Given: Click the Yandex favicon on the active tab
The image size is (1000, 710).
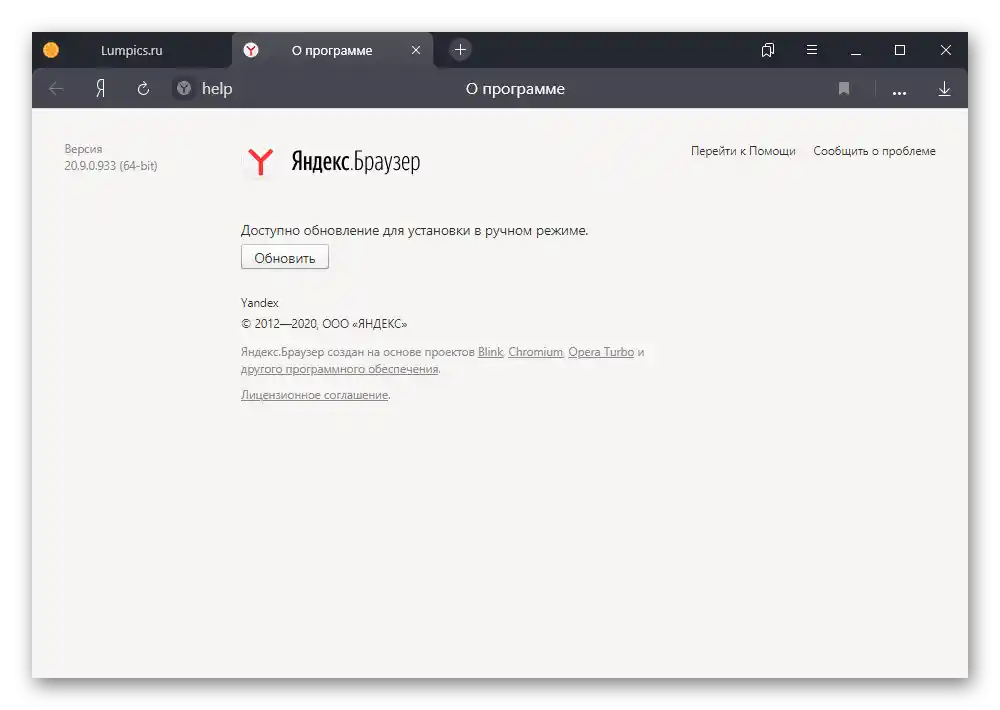Looking at the screenshot, I should coord(251,50).
